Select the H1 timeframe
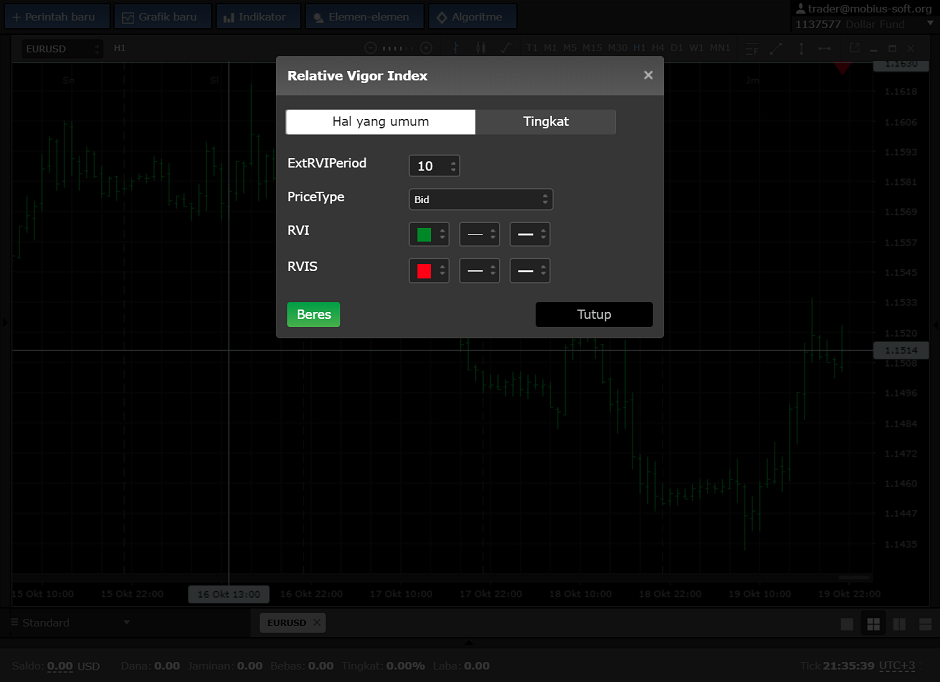 640,48
